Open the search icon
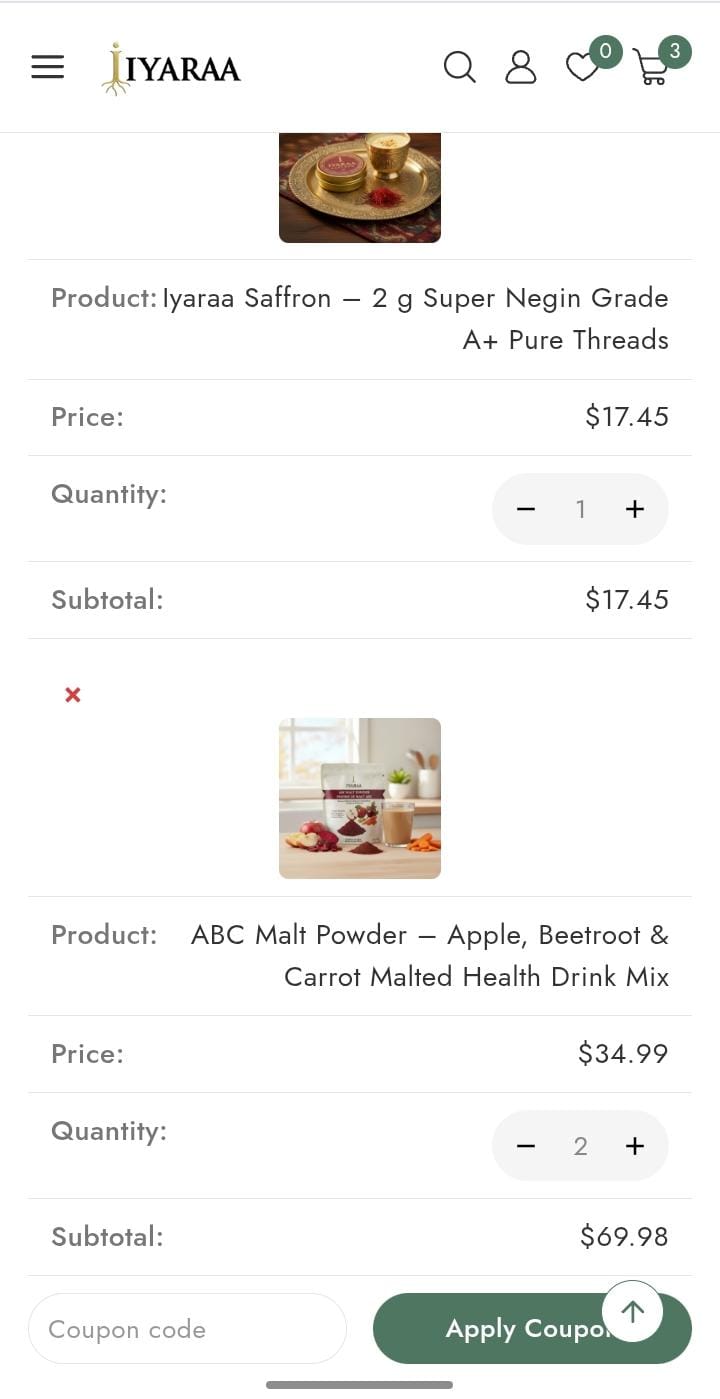The width and height of the screenshot is (720, 1399). [x=460, y=67]
